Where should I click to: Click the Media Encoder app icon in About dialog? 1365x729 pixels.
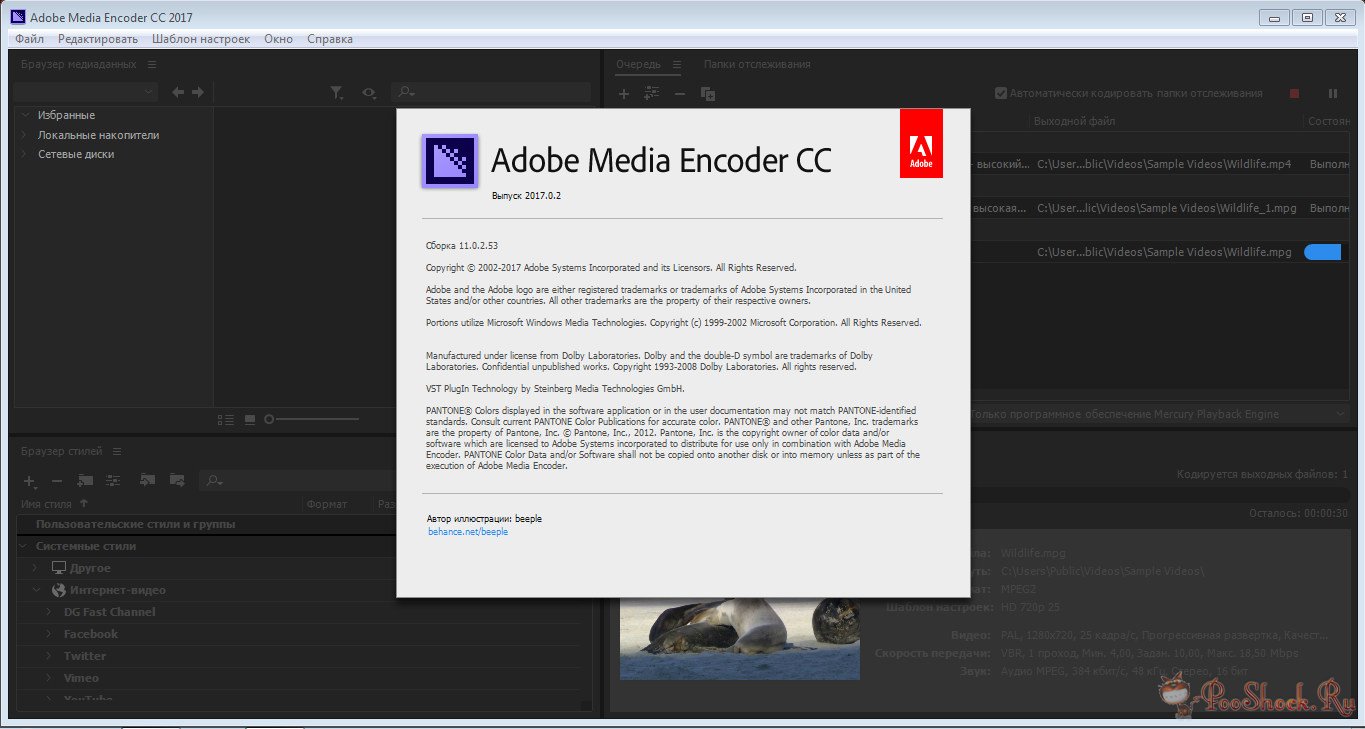click(x=450, y=160)
